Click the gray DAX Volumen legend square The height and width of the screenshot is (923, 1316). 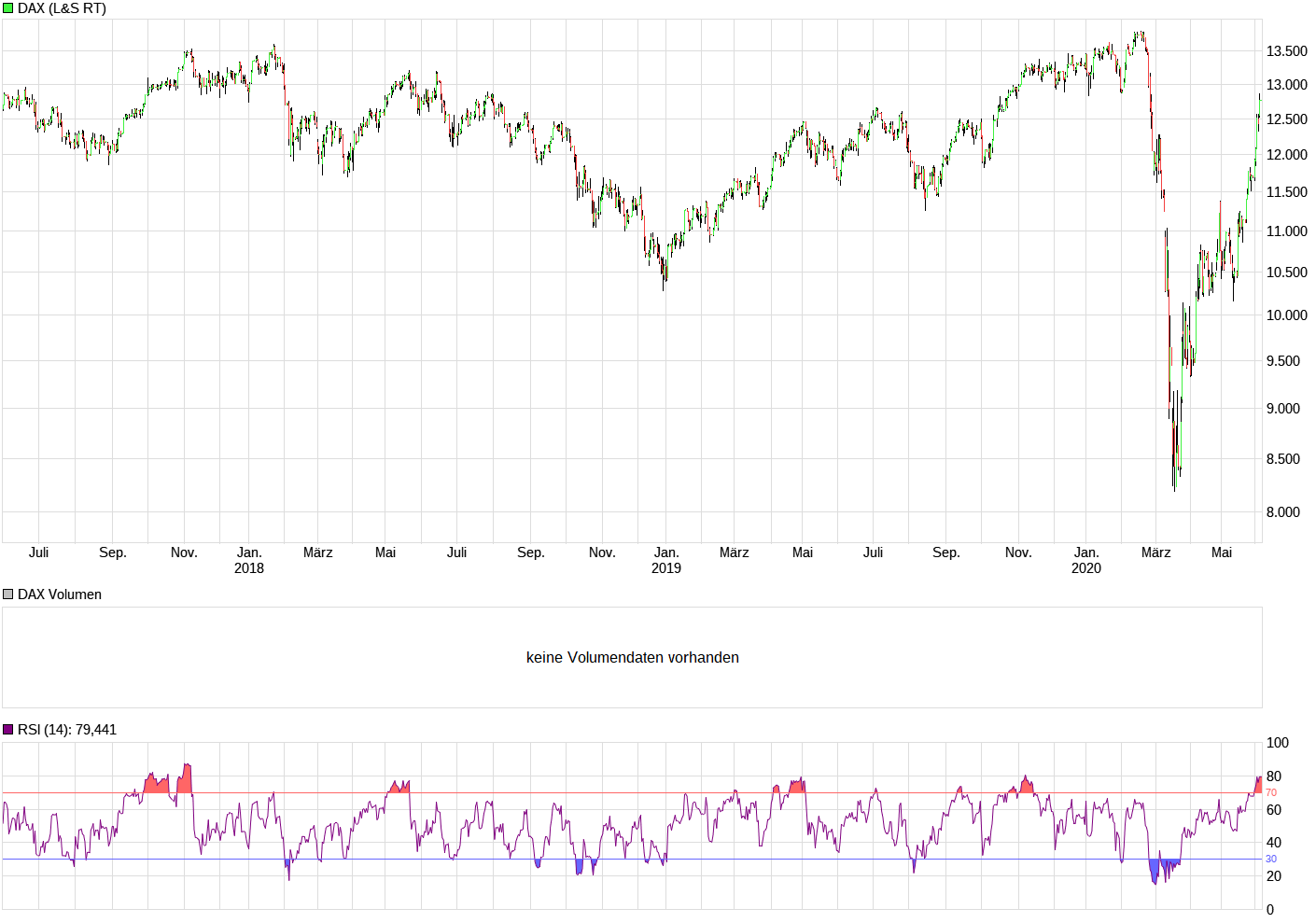[x=8, y=594]
